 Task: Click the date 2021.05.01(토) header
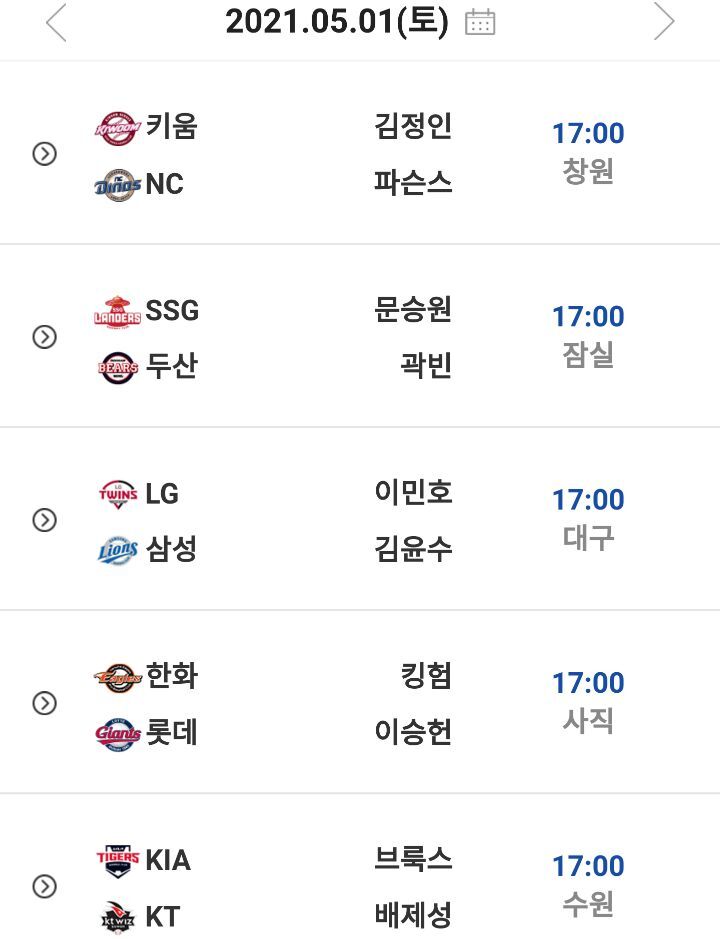[336, 21]
